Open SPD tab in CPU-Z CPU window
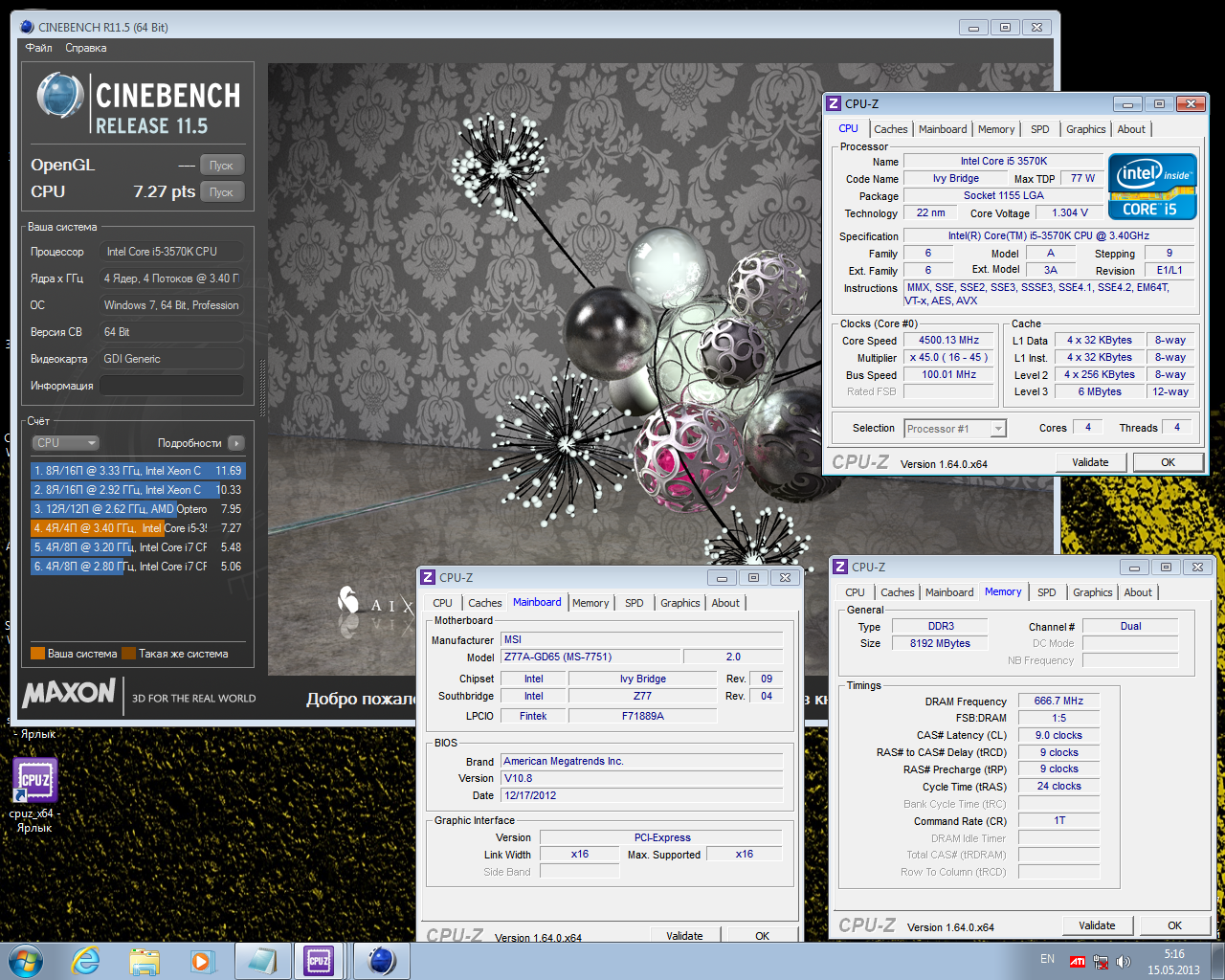 click(1040, 129)
